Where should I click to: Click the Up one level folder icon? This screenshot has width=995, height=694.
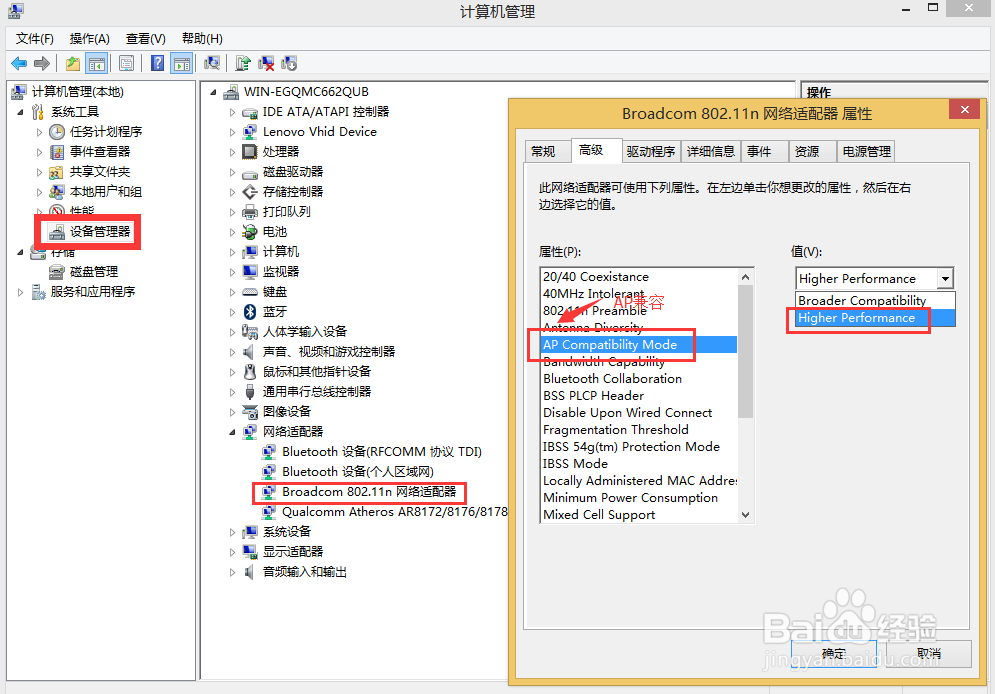[x=73, y=63]
